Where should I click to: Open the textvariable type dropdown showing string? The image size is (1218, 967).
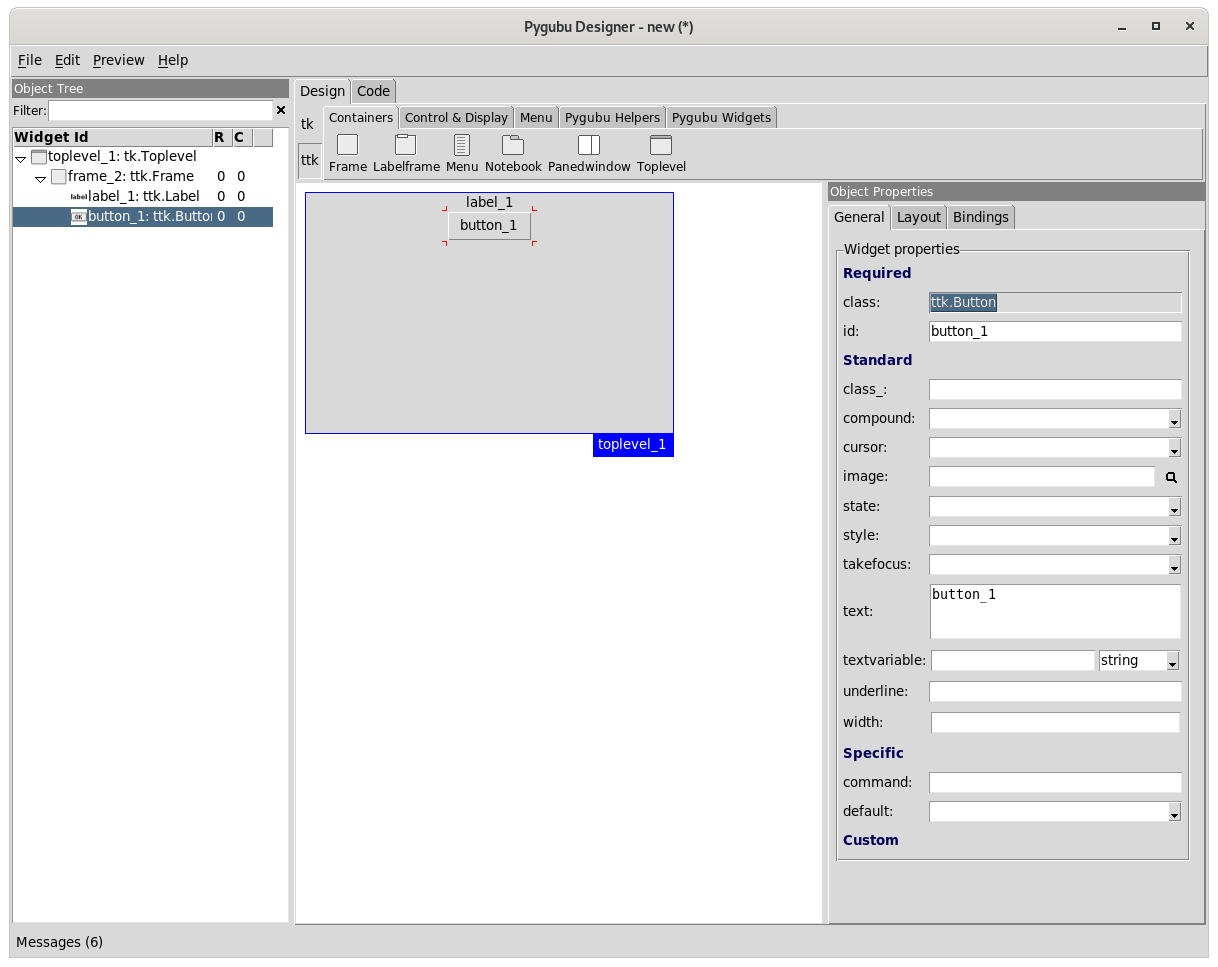click(1172, 660)
